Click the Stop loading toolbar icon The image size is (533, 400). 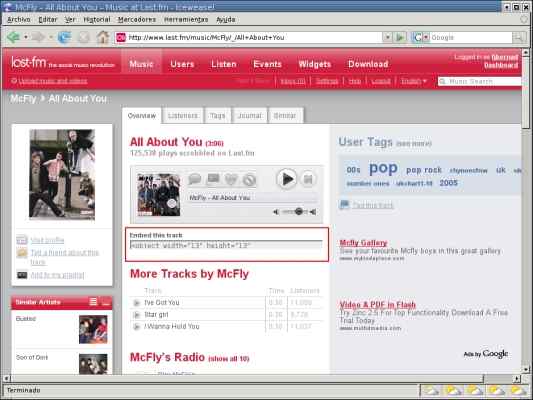click(x=84, y=37)
